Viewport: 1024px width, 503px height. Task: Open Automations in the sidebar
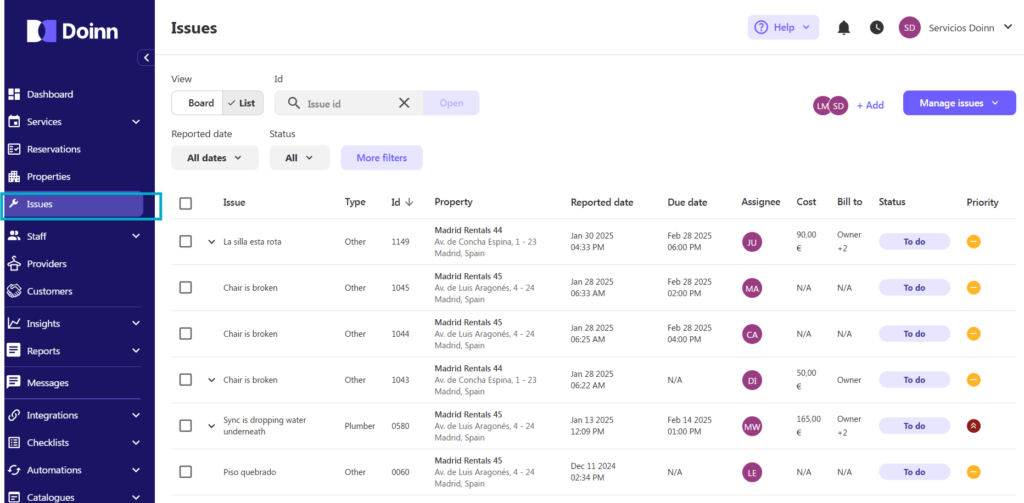click(73, 470)
